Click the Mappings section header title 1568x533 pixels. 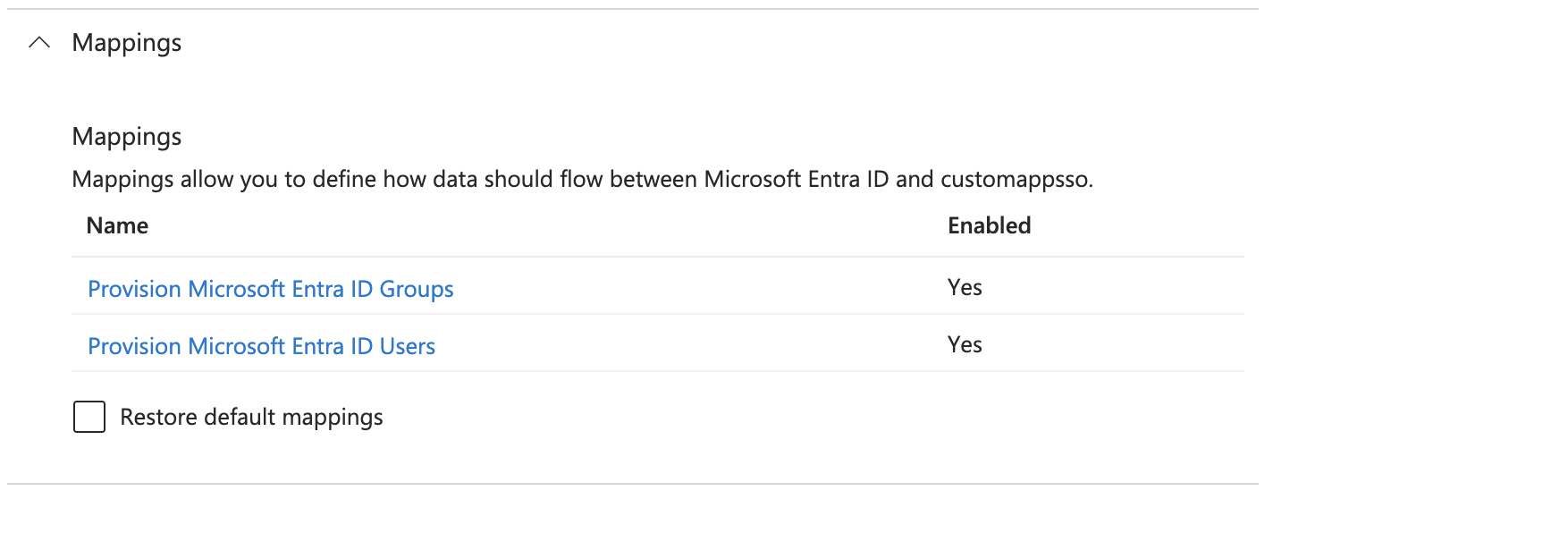pos(127,43)
